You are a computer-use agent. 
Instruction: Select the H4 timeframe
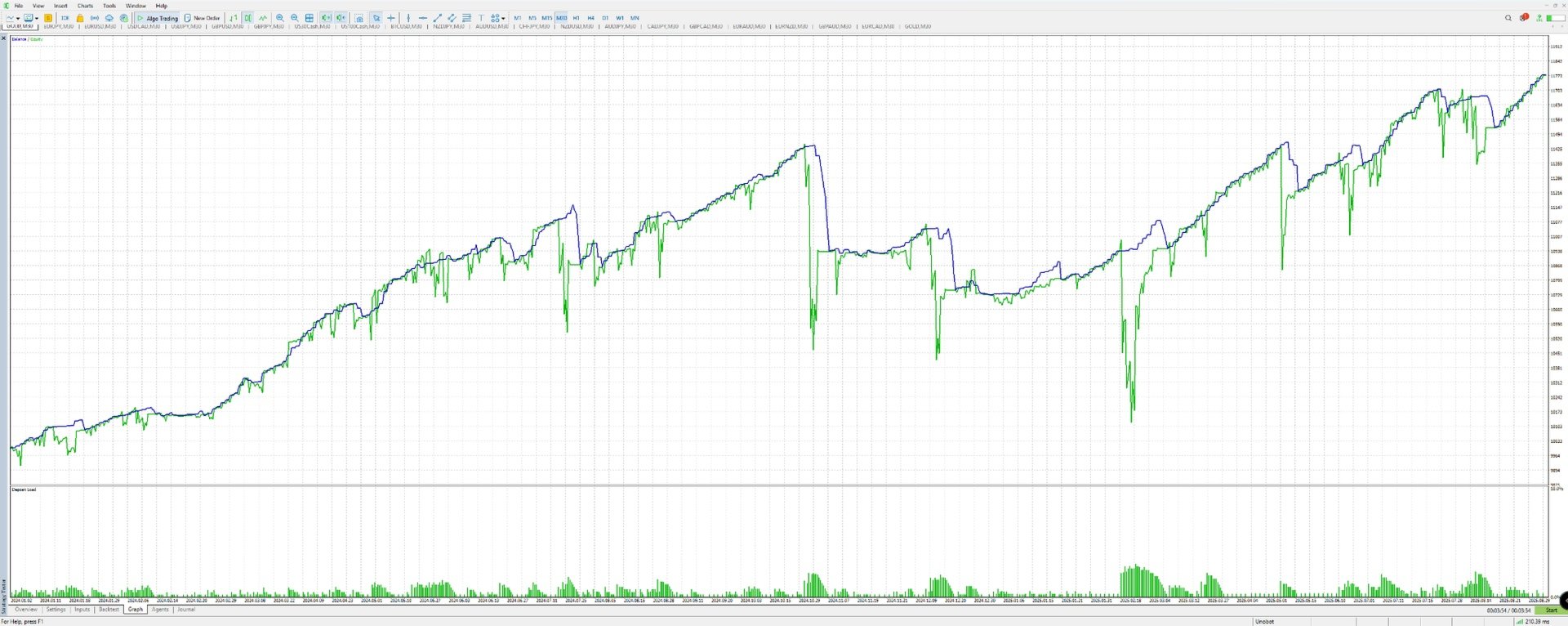coord(590,18)
